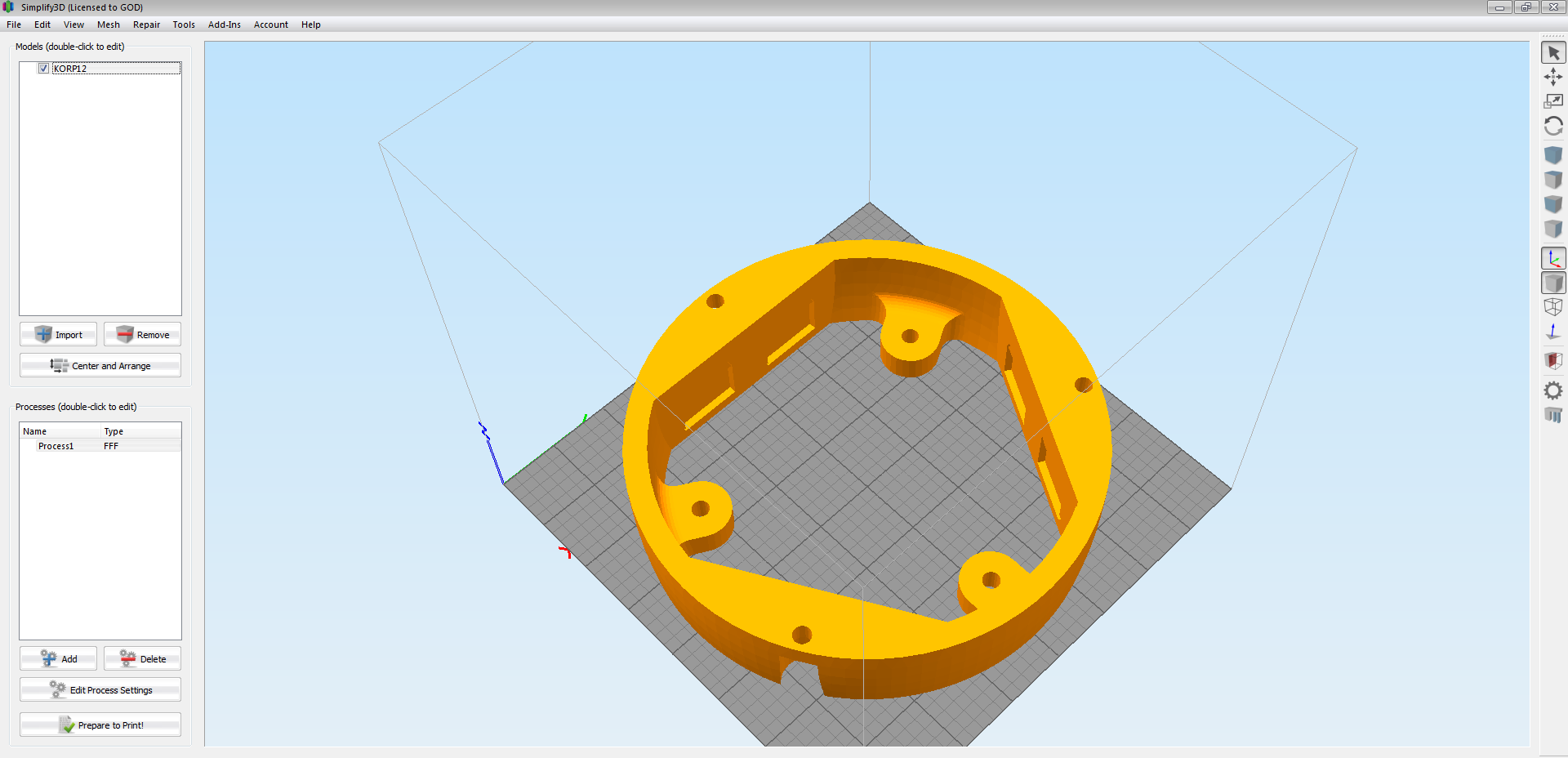
Task: Open the Help menu
Action: coord(311,25)
